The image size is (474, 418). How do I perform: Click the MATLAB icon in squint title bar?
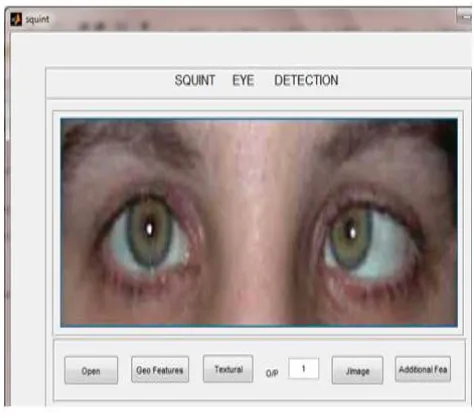(x=16, y=19)
